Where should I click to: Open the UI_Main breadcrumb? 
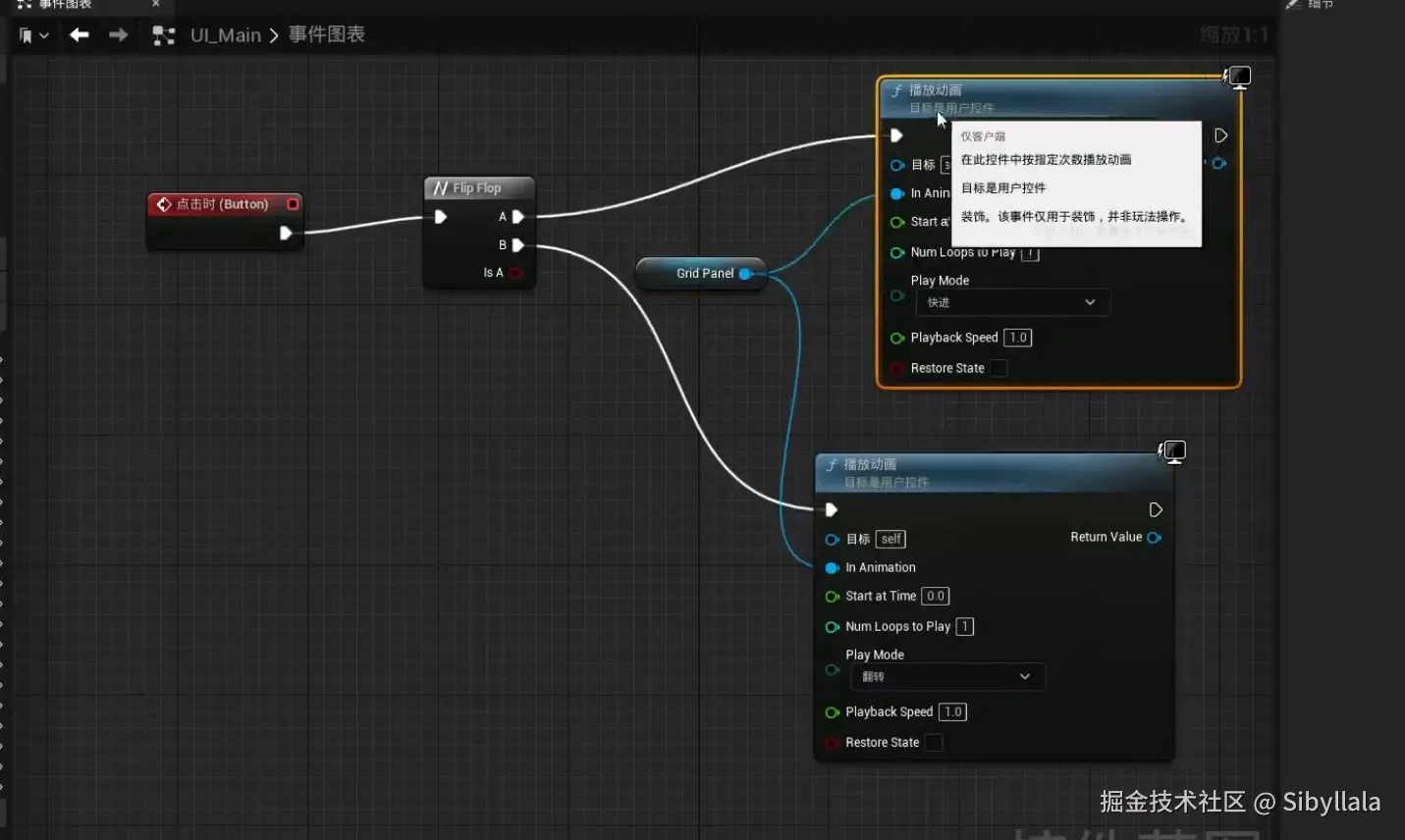226,35
